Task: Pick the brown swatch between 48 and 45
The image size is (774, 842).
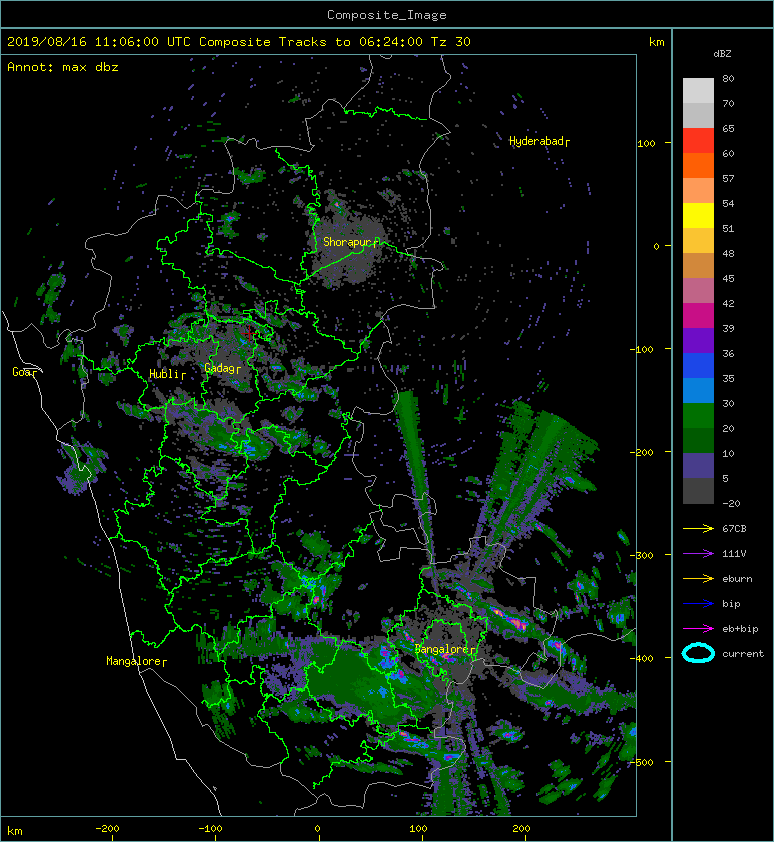Action: coord(698,266)
